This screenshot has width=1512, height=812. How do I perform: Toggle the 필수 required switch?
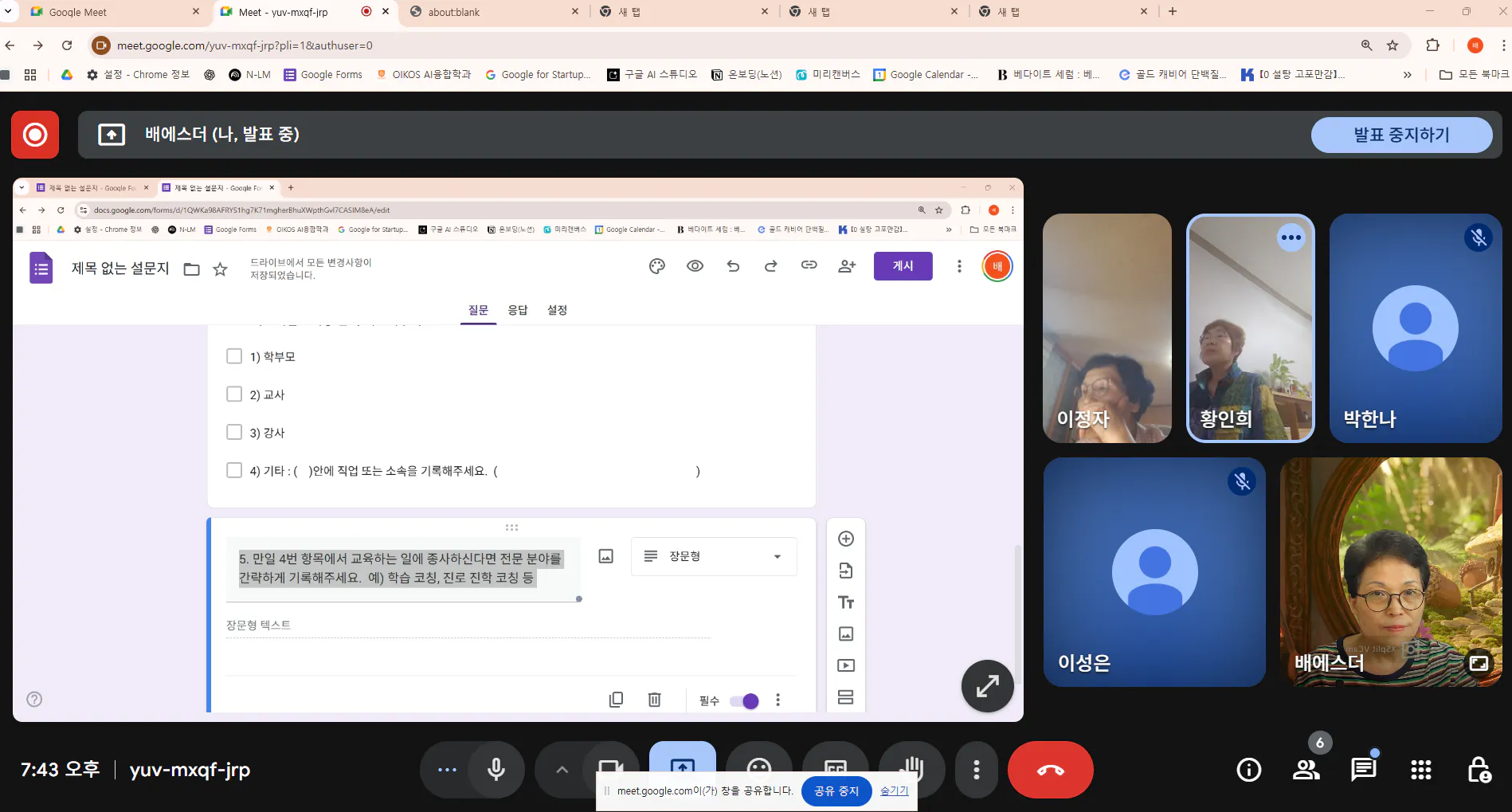pyautogui.click(x=744, y=700)
